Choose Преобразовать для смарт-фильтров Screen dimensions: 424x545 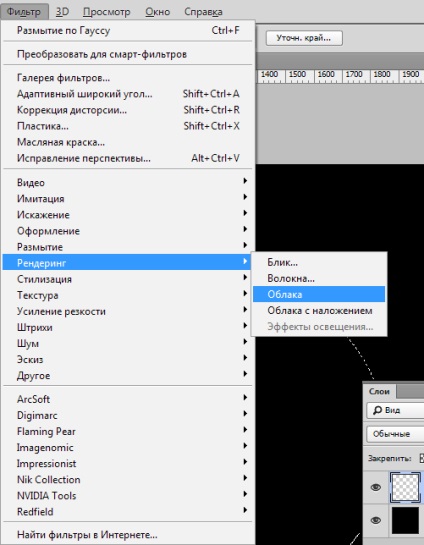click(128, 54)
